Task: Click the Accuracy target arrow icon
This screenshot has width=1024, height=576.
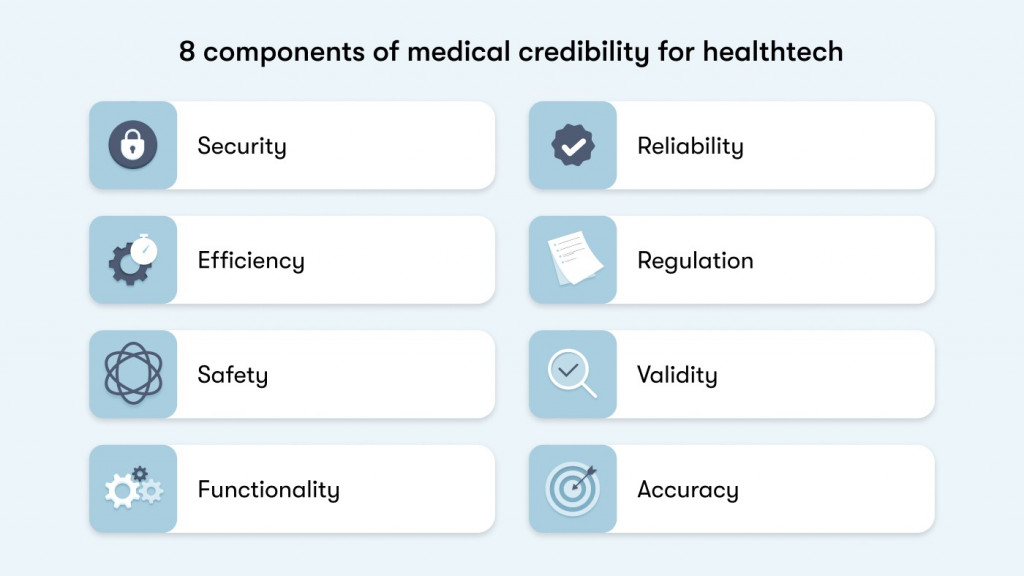Action: tap(573, 489)
